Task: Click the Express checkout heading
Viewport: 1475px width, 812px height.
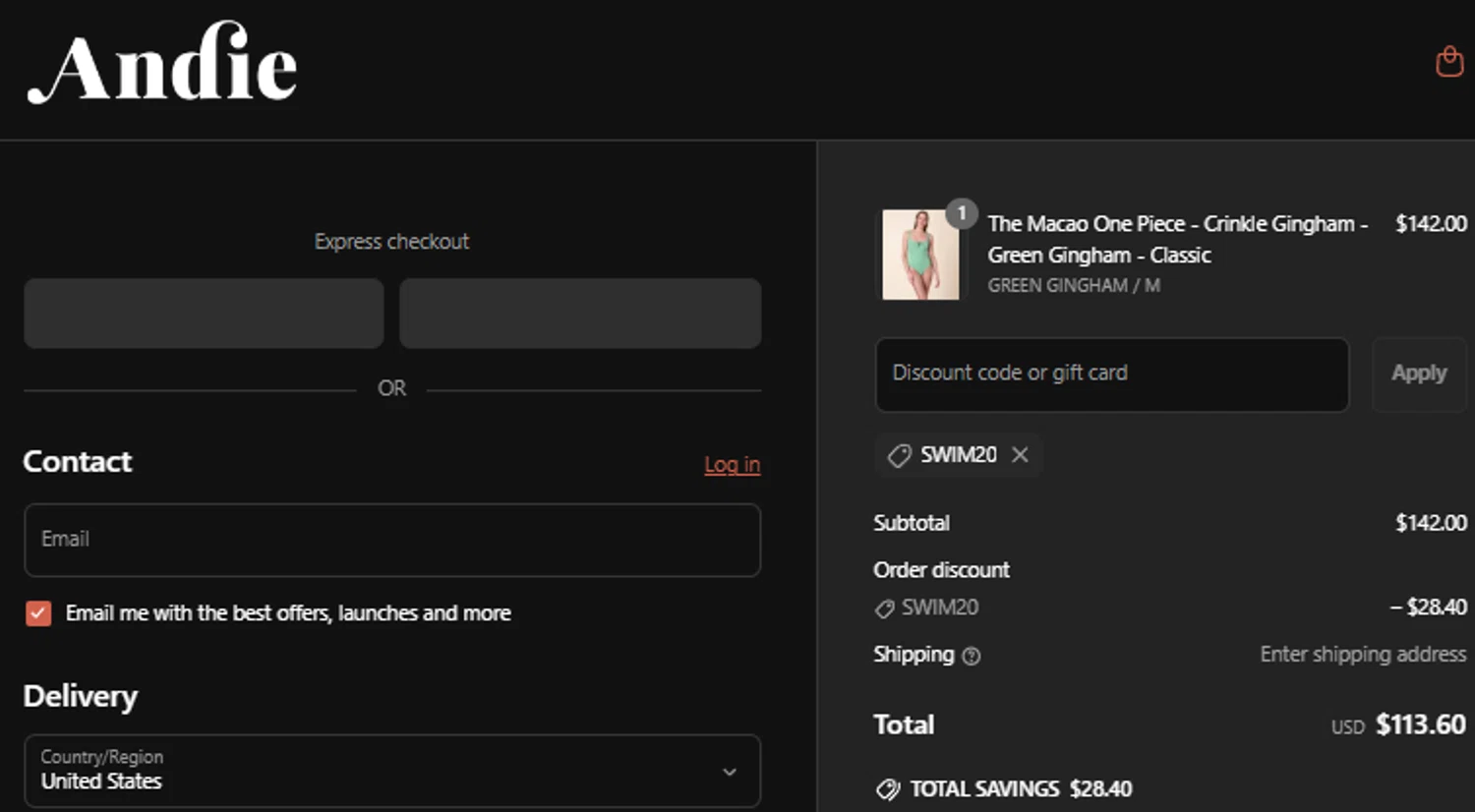Action: [391, 242]
